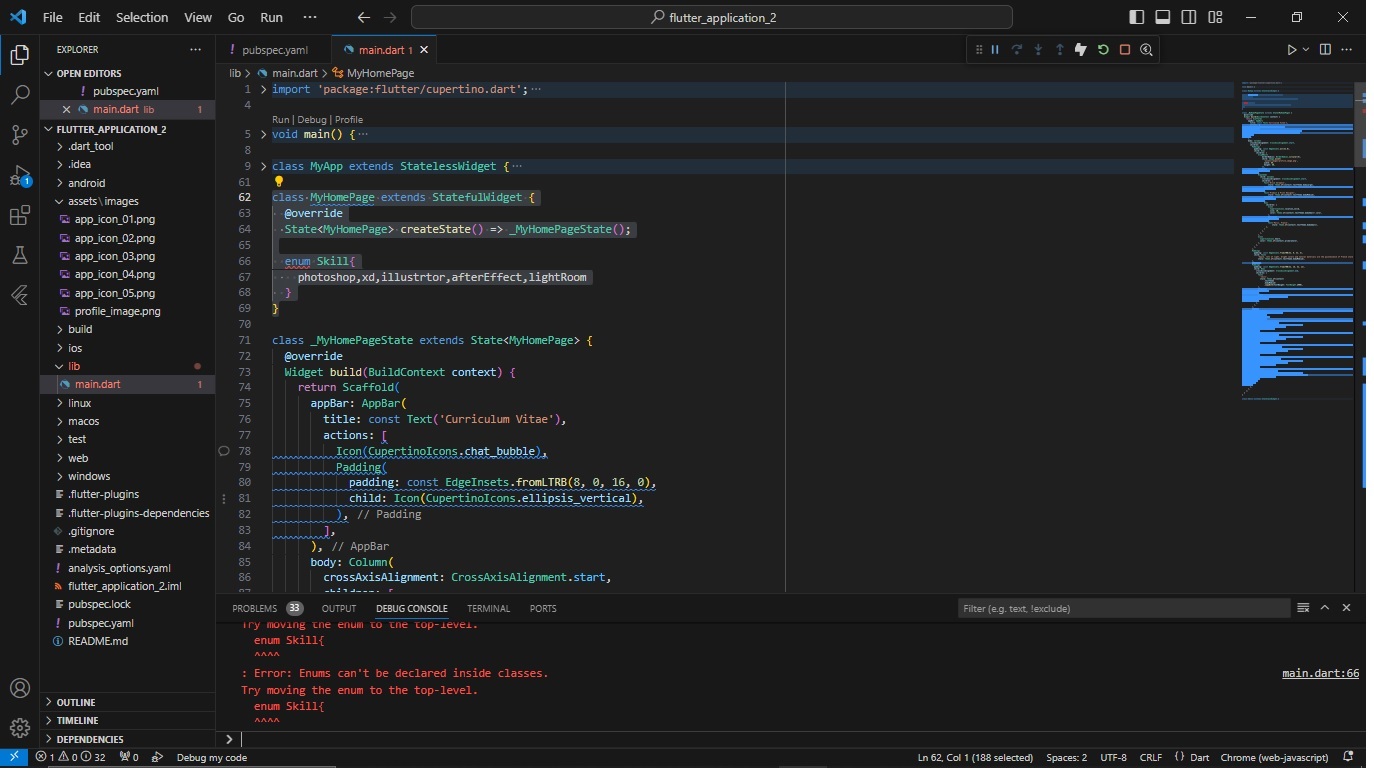Toggle the secondary side bar visibility

(x=1189, y=17)
